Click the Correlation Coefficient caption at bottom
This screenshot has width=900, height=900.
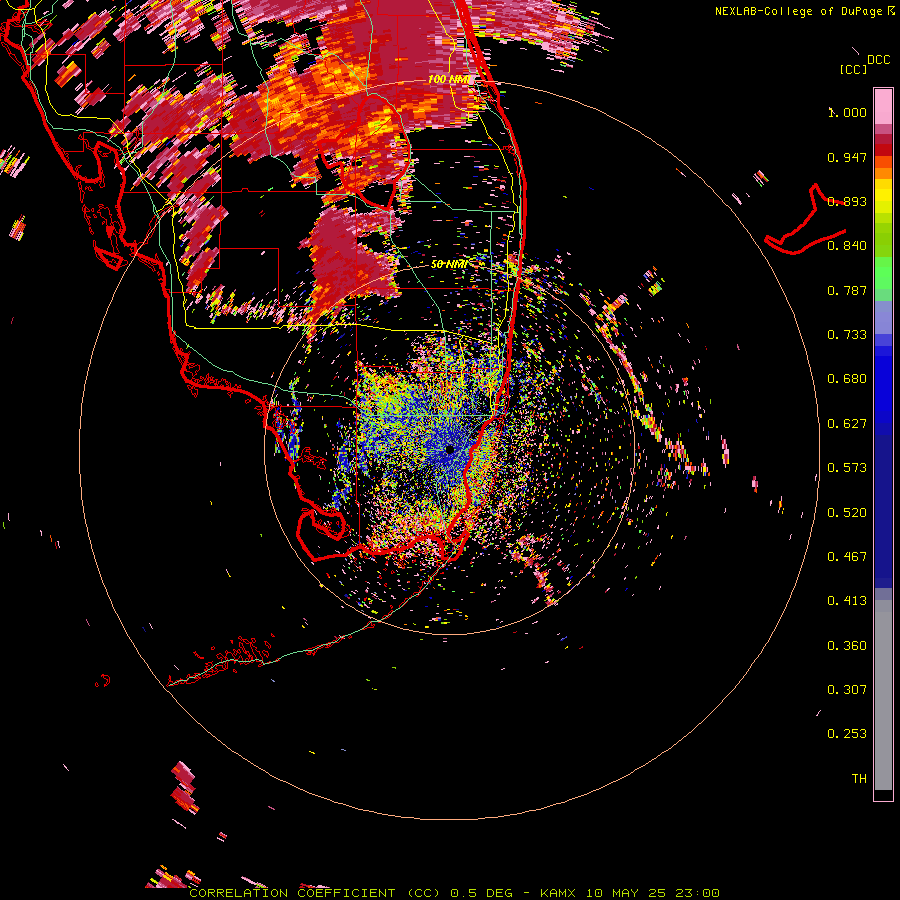pos(454,893)
